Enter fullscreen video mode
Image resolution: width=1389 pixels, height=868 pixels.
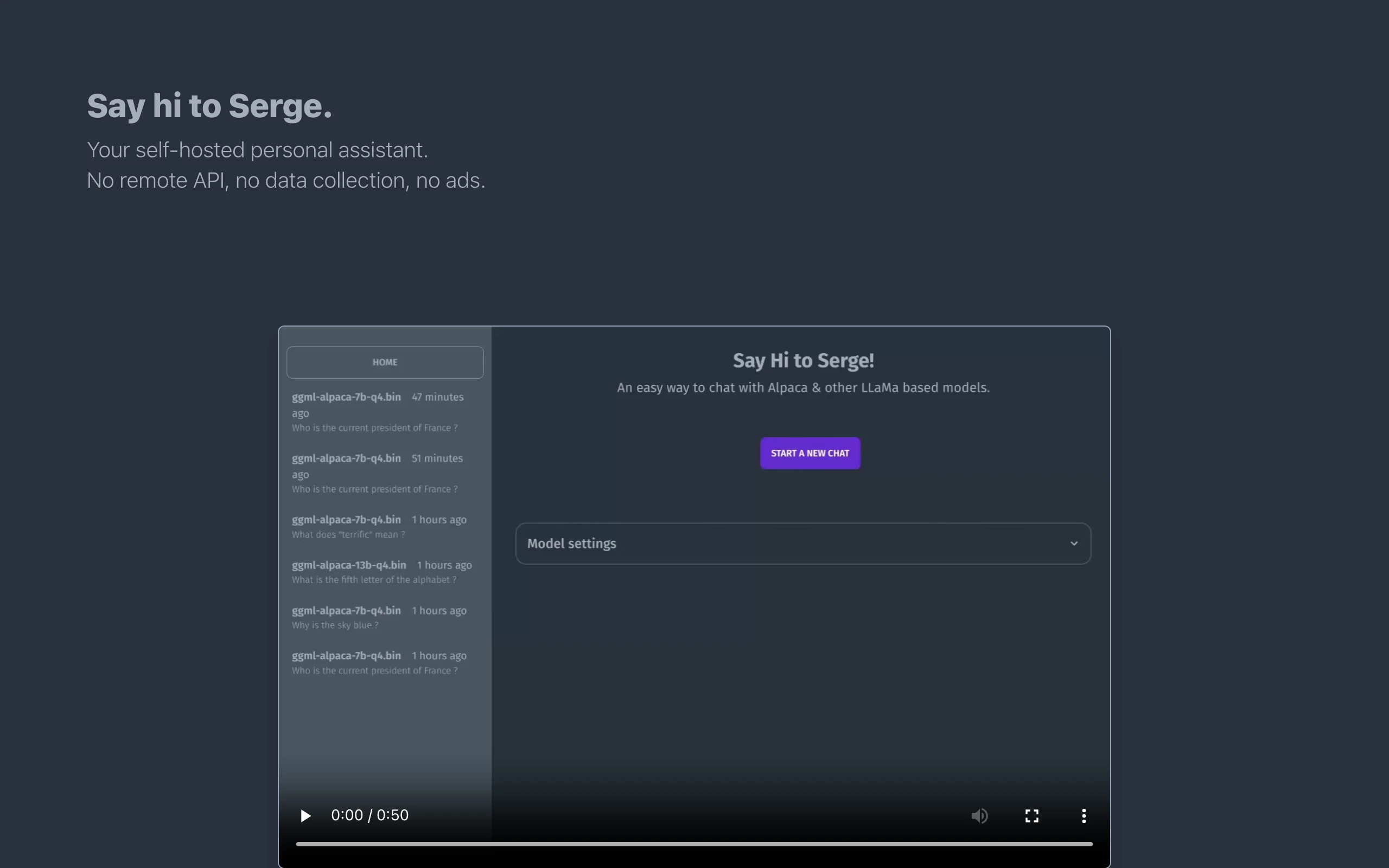1031,816
